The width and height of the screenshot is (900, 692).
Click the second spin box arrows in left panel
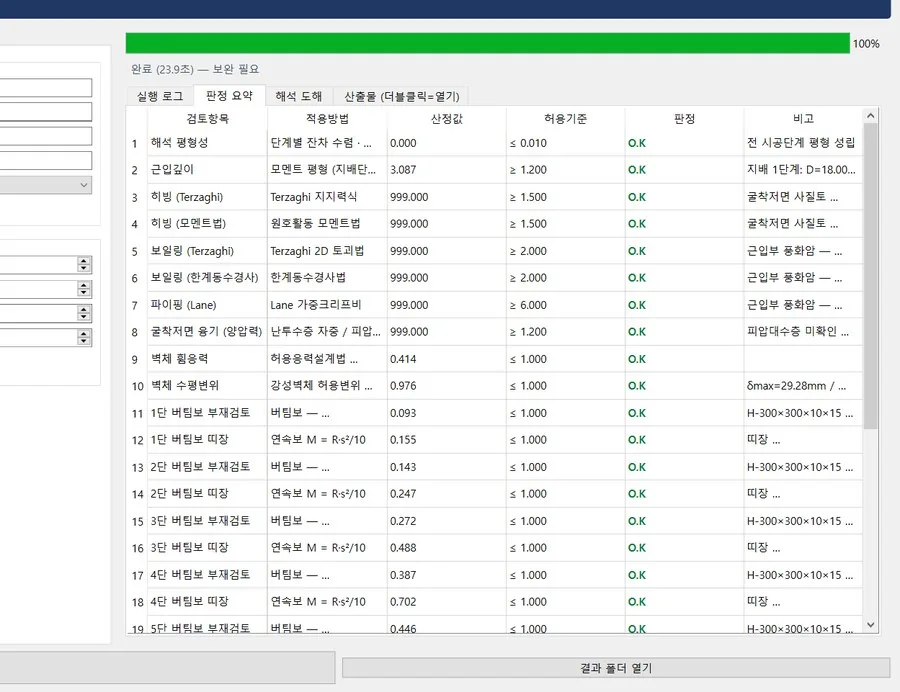pos(84,289)
